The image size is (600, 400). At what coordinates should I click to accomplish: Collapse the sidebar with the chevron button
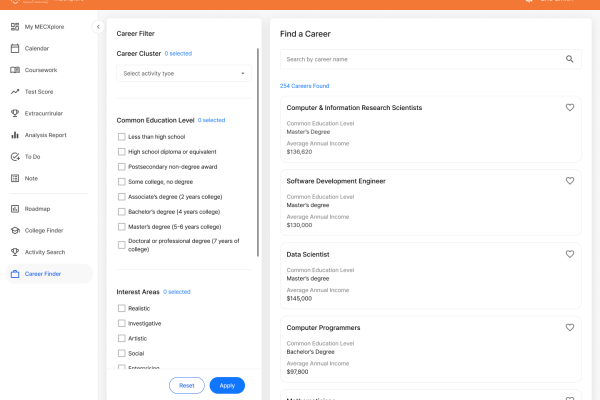[98, 27]
